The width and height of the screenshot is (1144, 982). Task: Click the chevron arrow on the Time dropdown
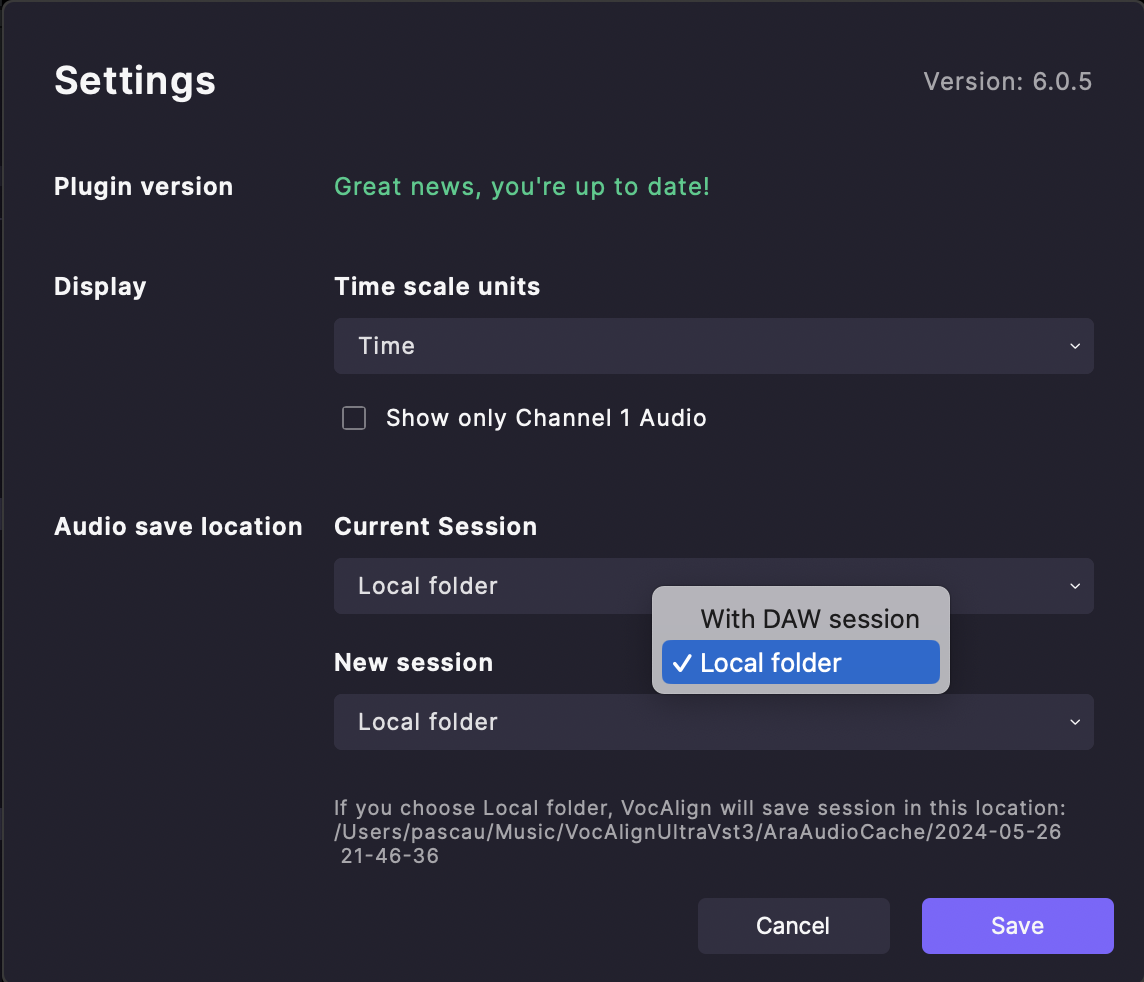pos(1075,346)
